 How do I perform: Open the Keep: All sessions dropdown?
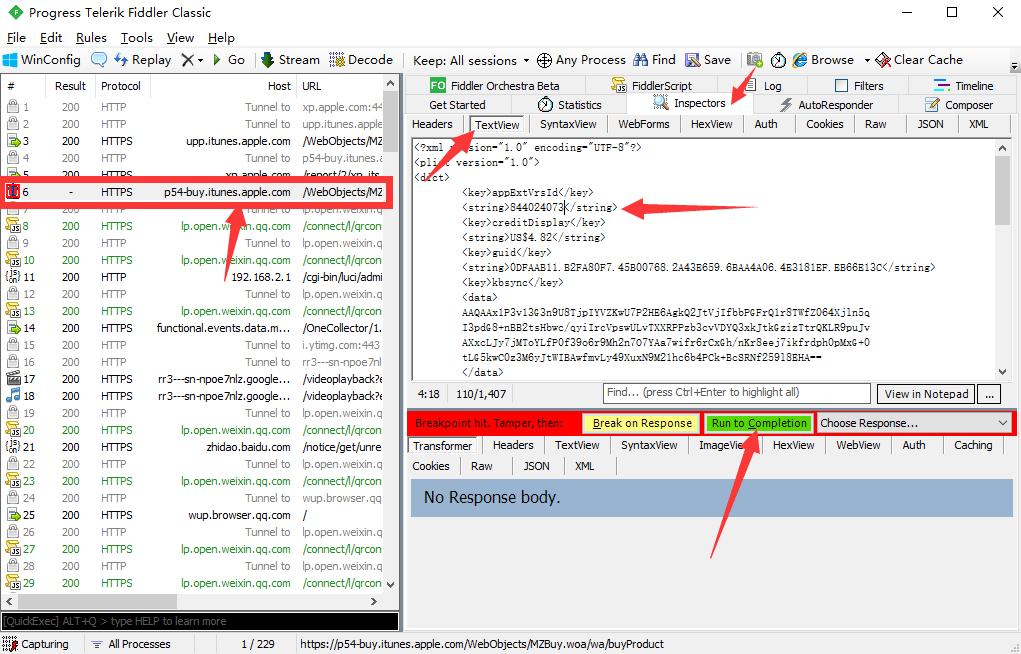point(471,60)
